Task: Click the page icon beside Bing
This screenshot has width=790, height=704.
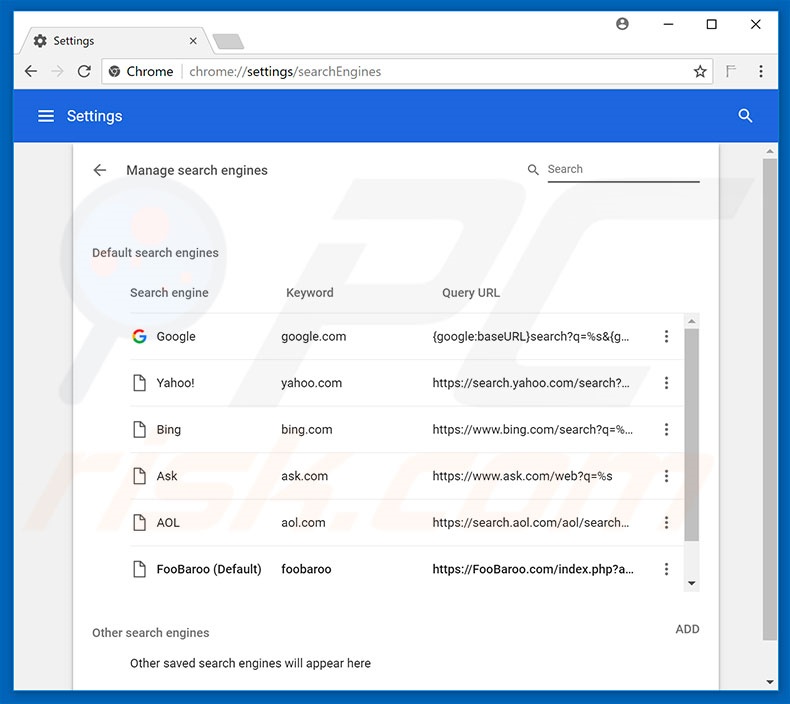Action: tap(139, 429)
